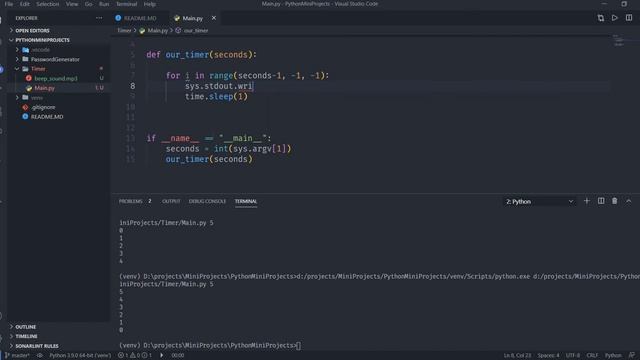640x360 pixels.
Task: Kill terminal with trash icon
Action: click(615, 201)
